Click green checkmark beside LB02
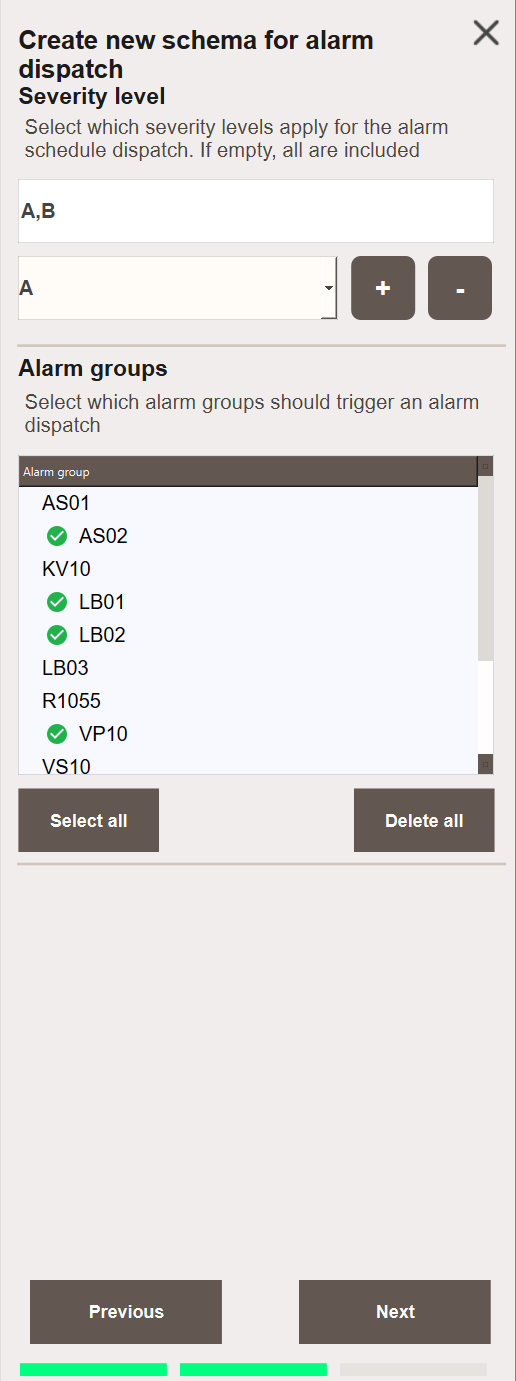Viewport: 516px width, 1381px height. (x=57, y=635)
